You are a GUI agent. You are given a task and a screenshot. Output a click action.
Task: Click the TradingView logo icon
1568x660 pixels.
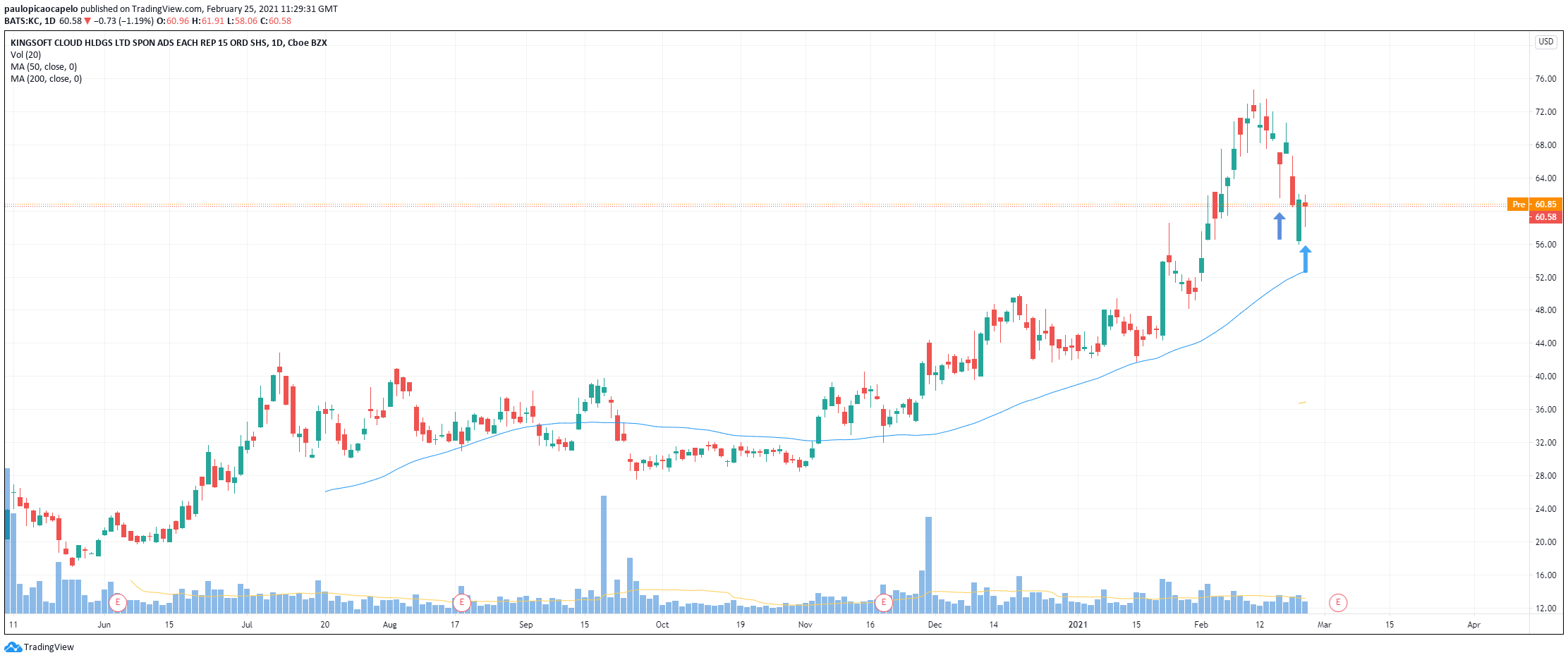click(13, 647)
